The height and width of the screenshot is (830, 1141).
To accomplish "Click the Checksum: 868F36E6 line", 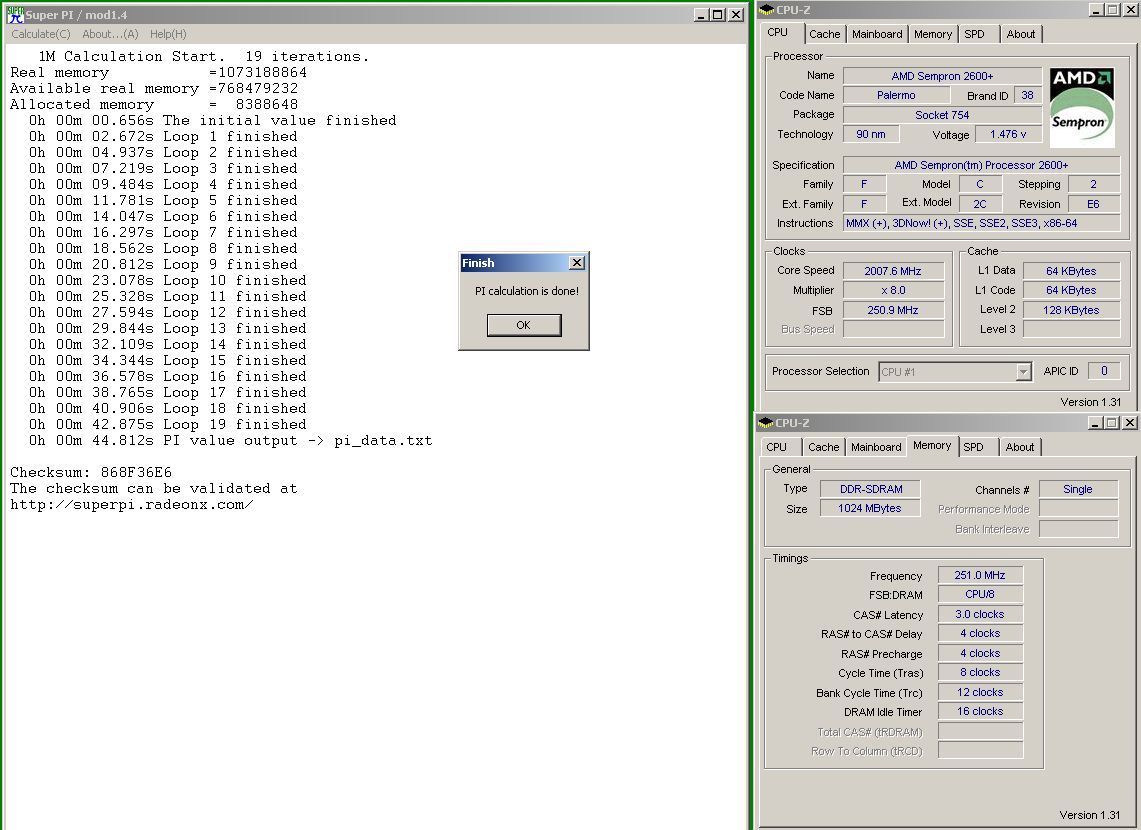I will tap(91, 473).
